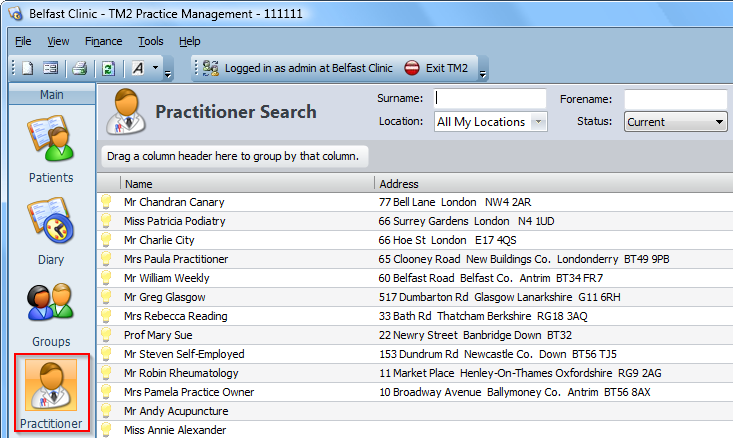Open the Status dropdown showing Current
733x438 pixels.
click(676, 122)
